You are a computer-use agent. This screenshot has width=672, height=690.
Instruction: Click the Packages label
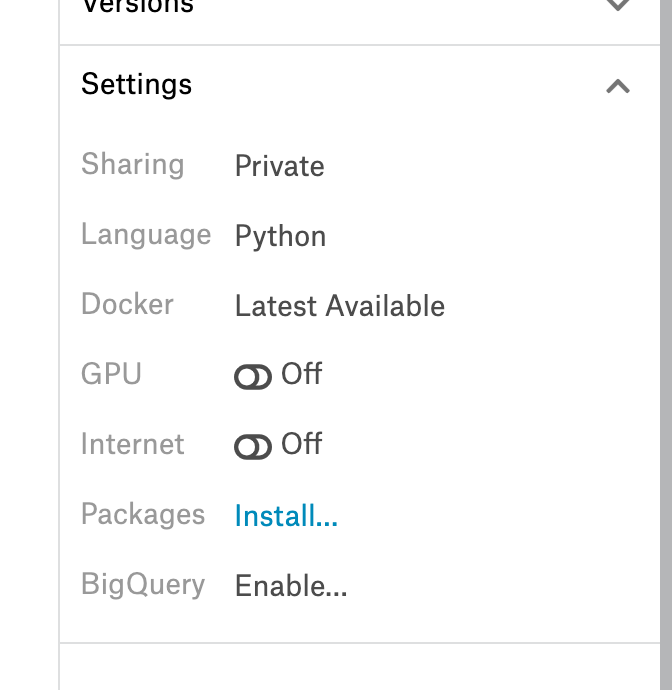(143, 514)
